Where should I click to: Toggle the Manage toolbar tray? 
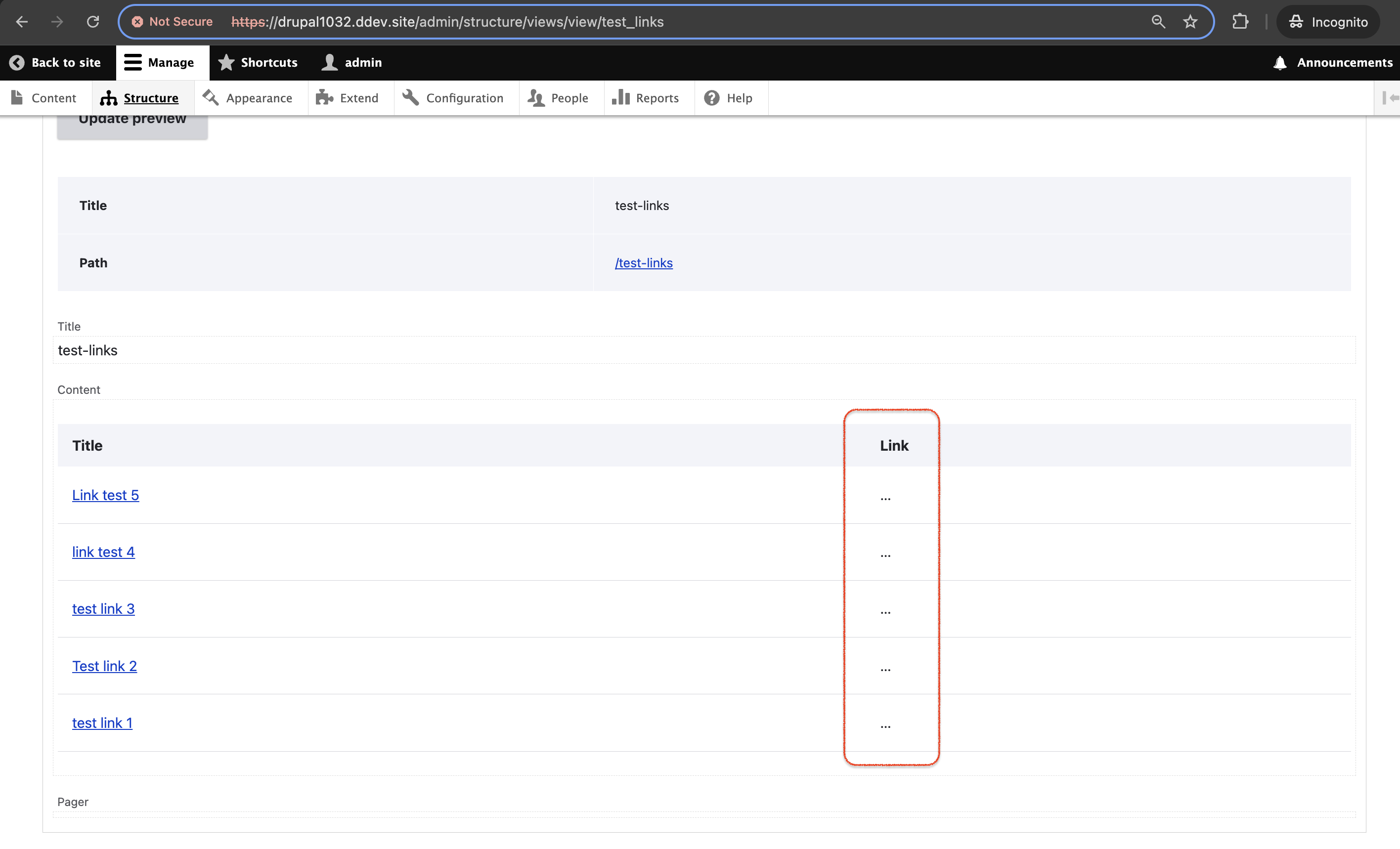[160, 62]
